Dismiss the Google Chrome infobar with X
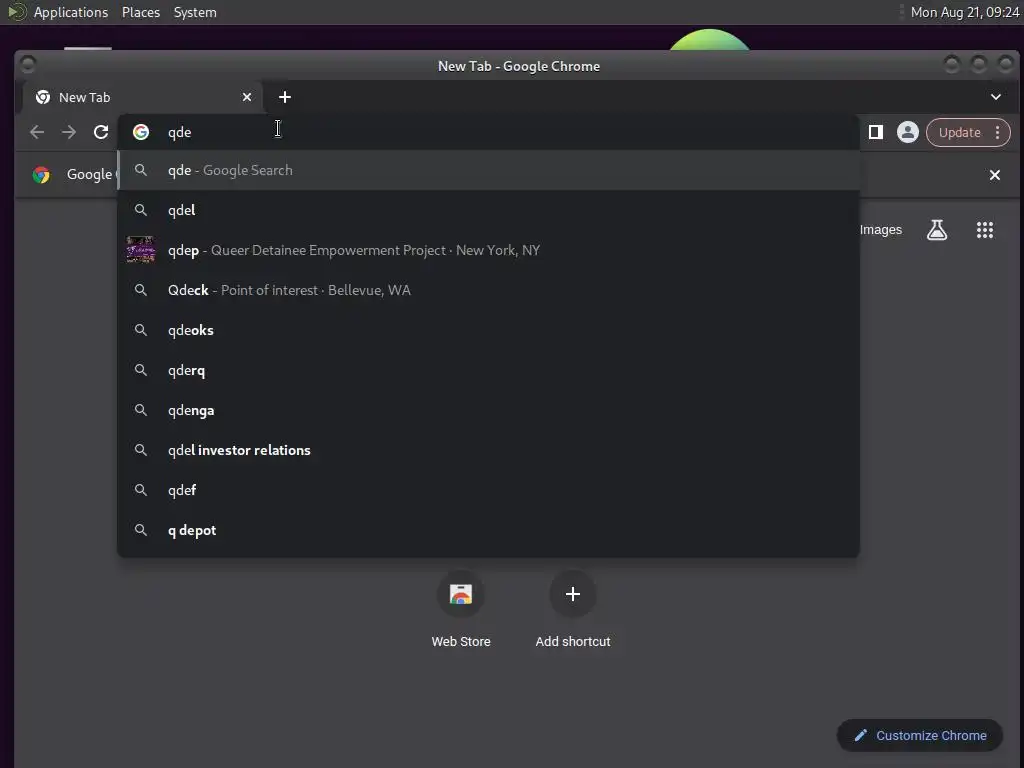This screenshot has width=1024, height=768. point(995,175)
